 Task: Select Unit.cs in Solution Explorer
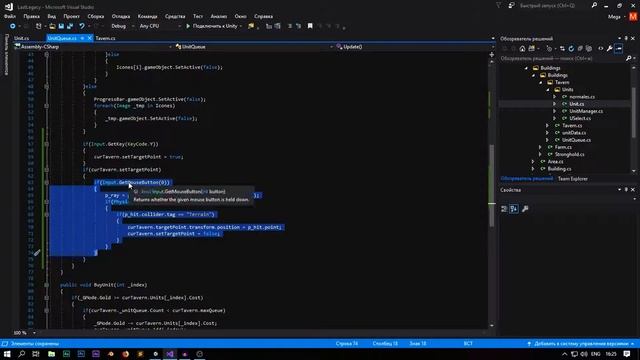click(x=576, y=104)
